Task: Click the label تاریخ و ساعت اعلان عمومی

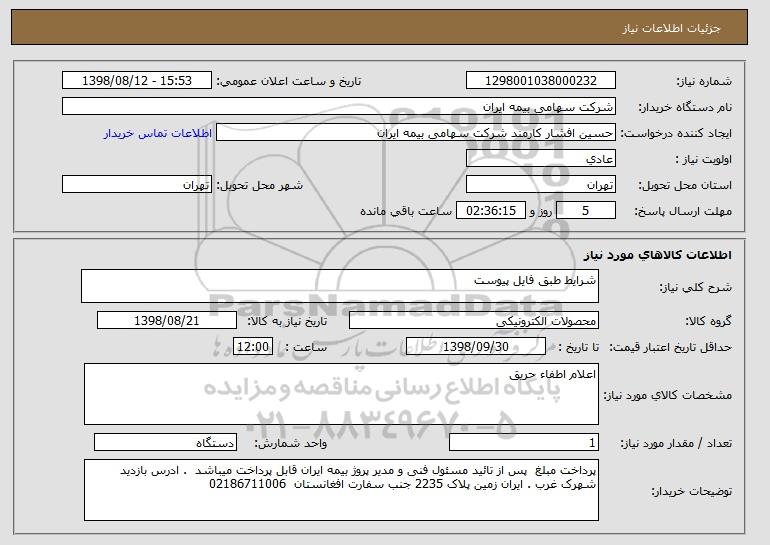Action: pos(289,81)
